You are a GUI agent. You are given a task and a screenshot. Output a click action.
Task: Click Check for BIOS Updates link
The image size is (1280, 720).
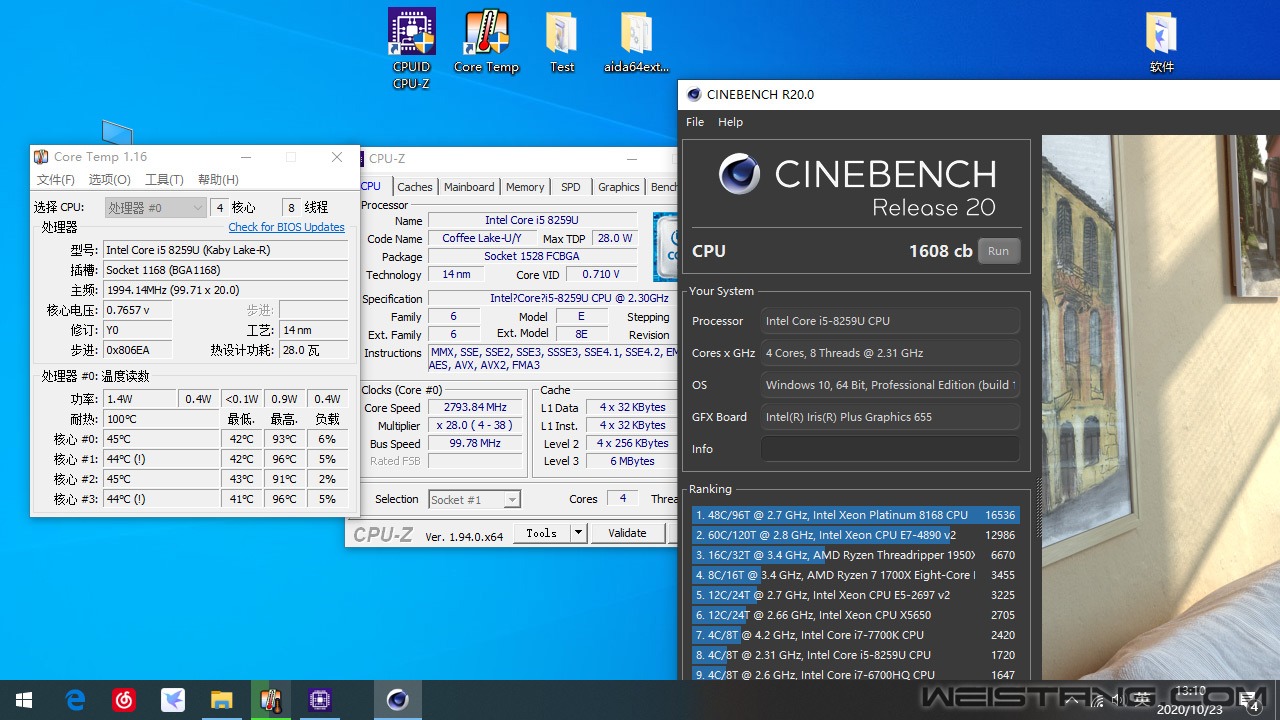[287, 227]
